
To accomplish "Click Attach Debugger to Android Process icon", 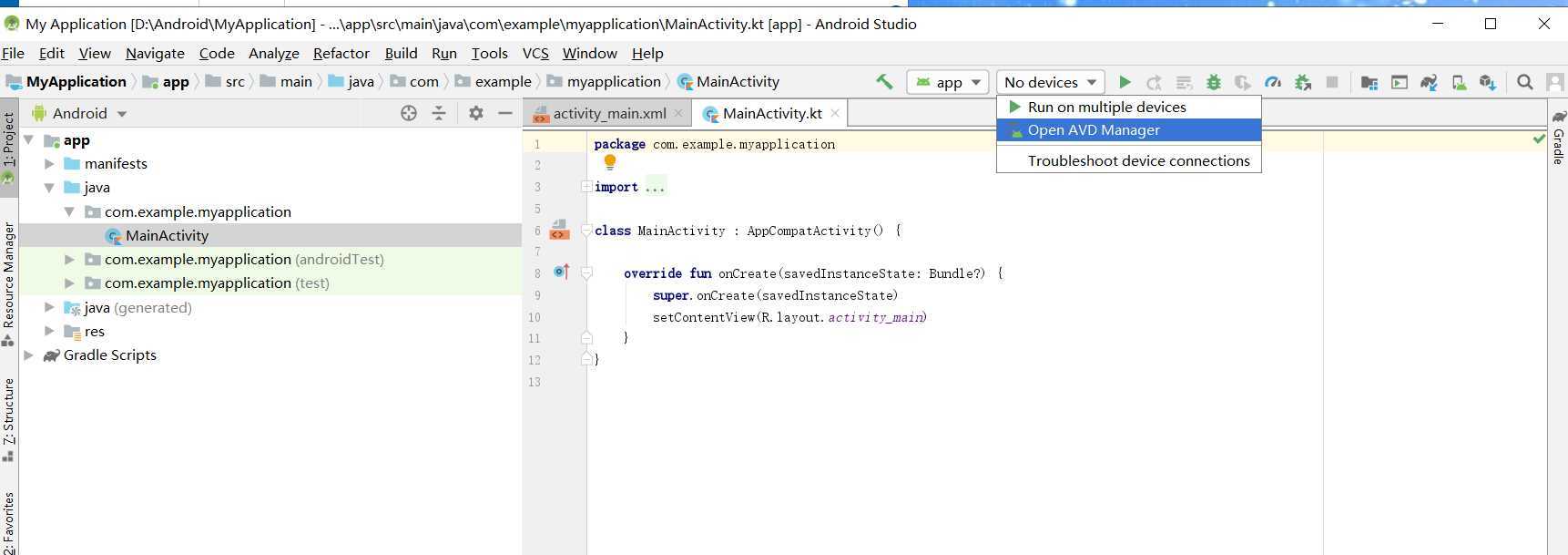I will [1303, 82].
